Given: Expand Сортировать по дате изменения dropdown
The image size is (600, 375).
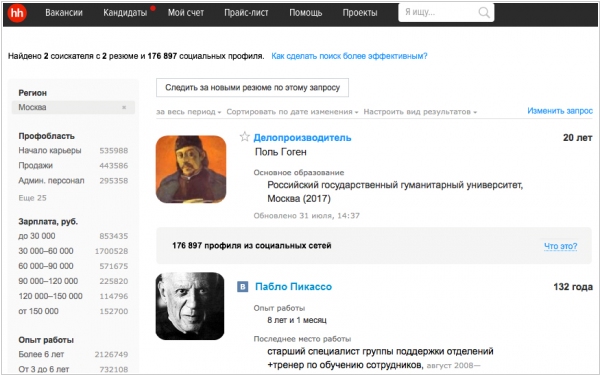Looking at the screenshot, I should [x=292, y=112].
